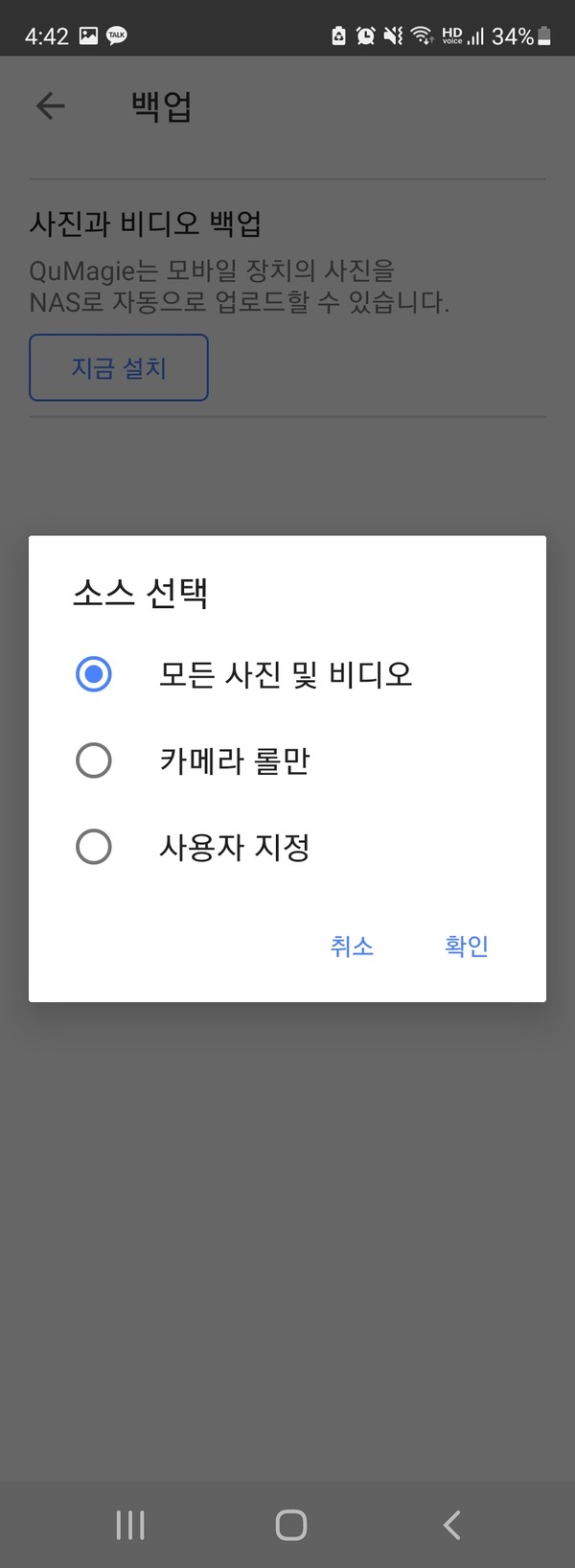
Task: Tap the 취소 cancel button
Action: 353,946
